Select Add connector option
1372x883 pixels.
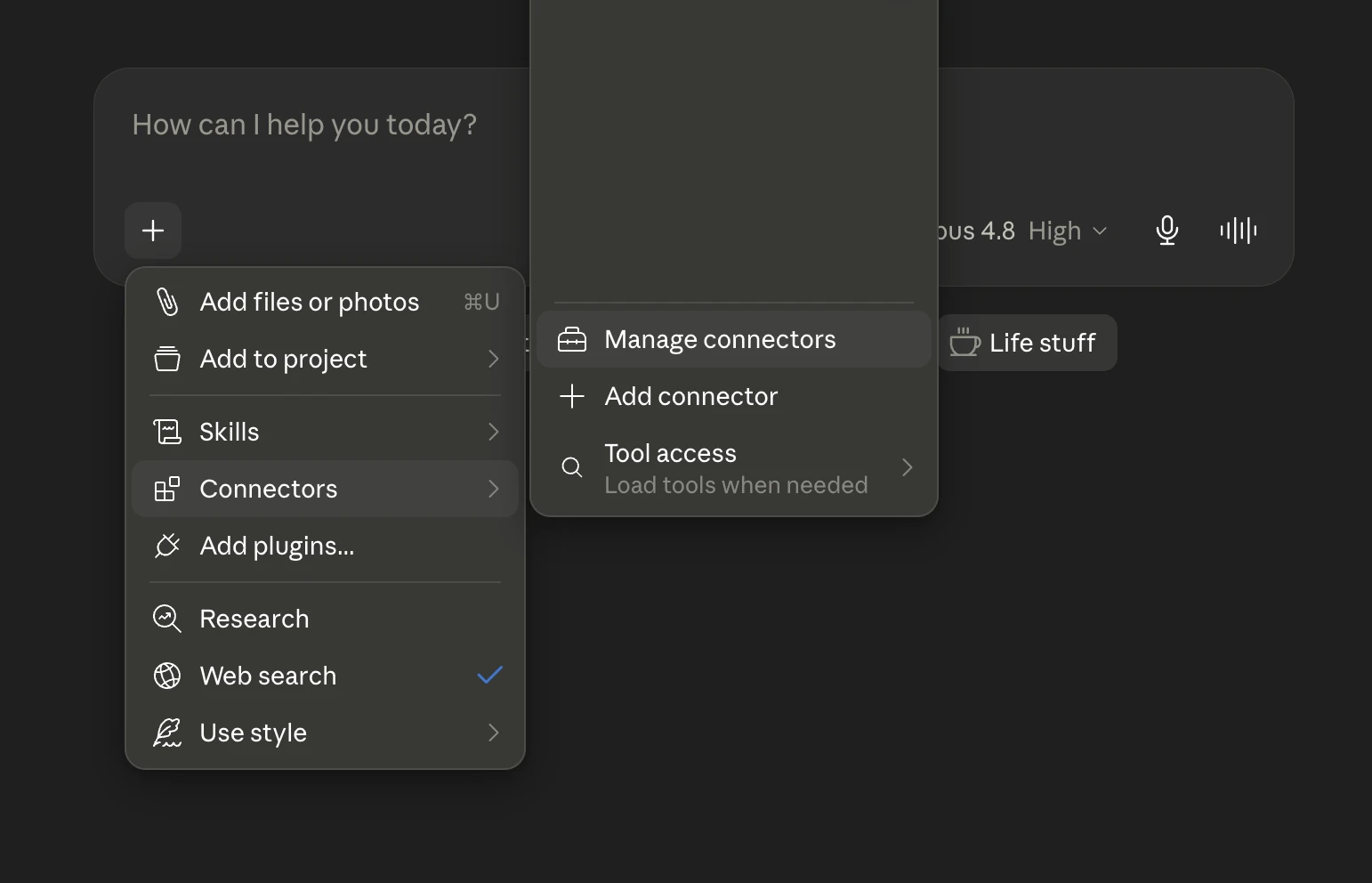734,396
